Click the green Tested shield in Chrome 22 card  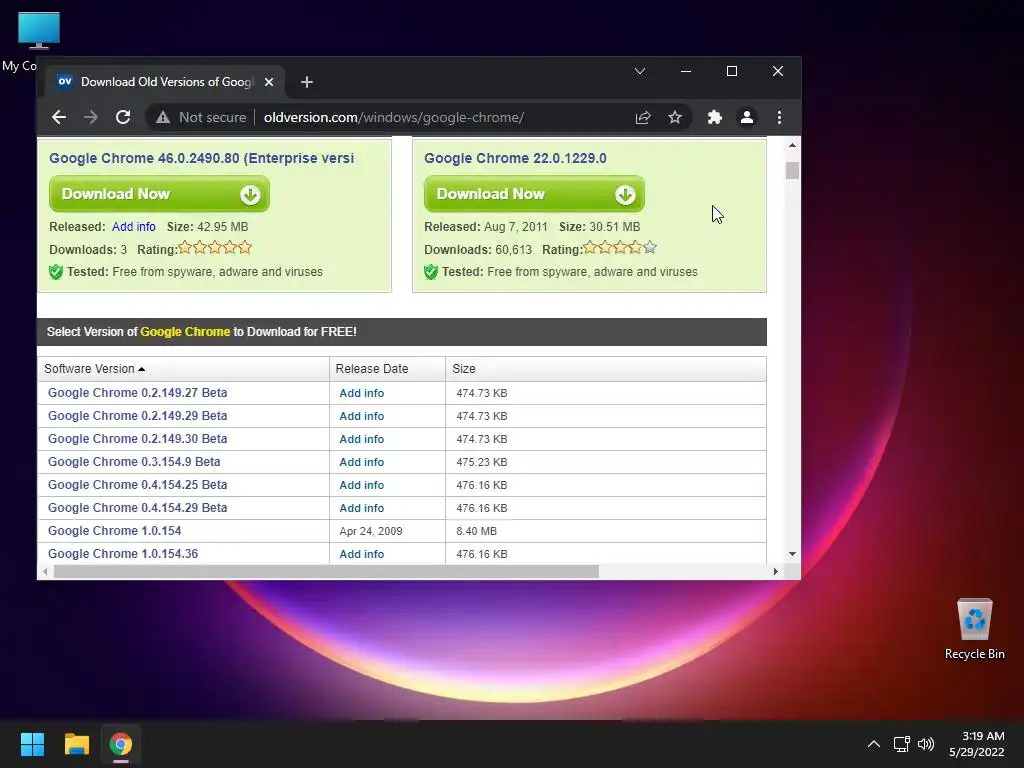click(x=431, y=272)
